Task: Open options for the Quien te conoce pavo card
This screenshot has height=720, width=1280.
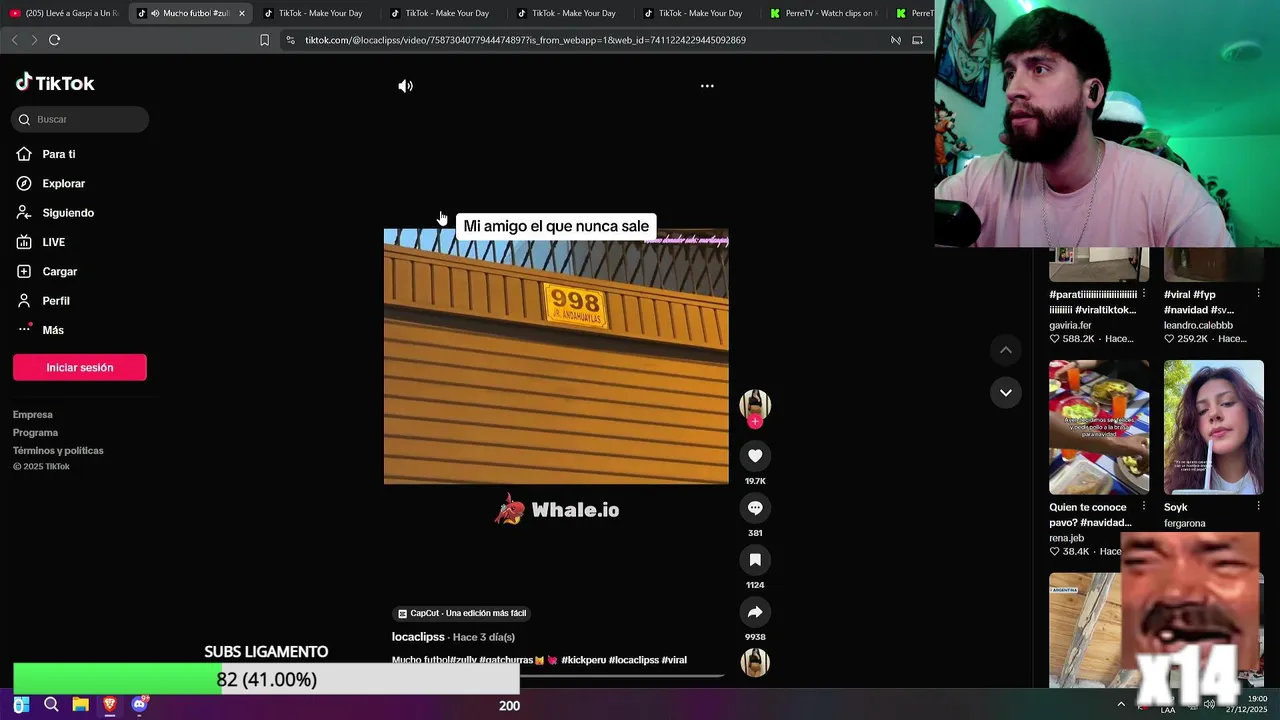Action: click(x=1144, y=507)
